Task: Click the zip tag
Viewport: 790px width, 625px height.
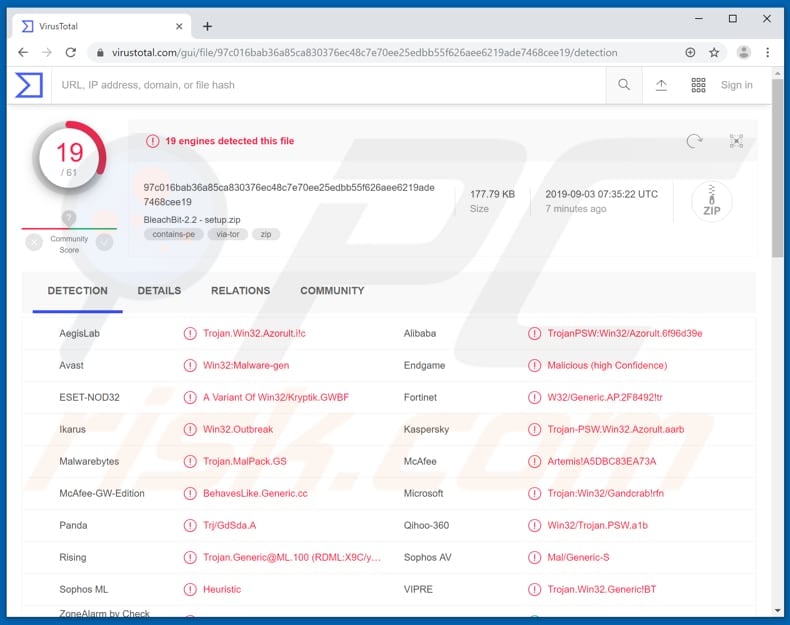Action: coord(266,234)
